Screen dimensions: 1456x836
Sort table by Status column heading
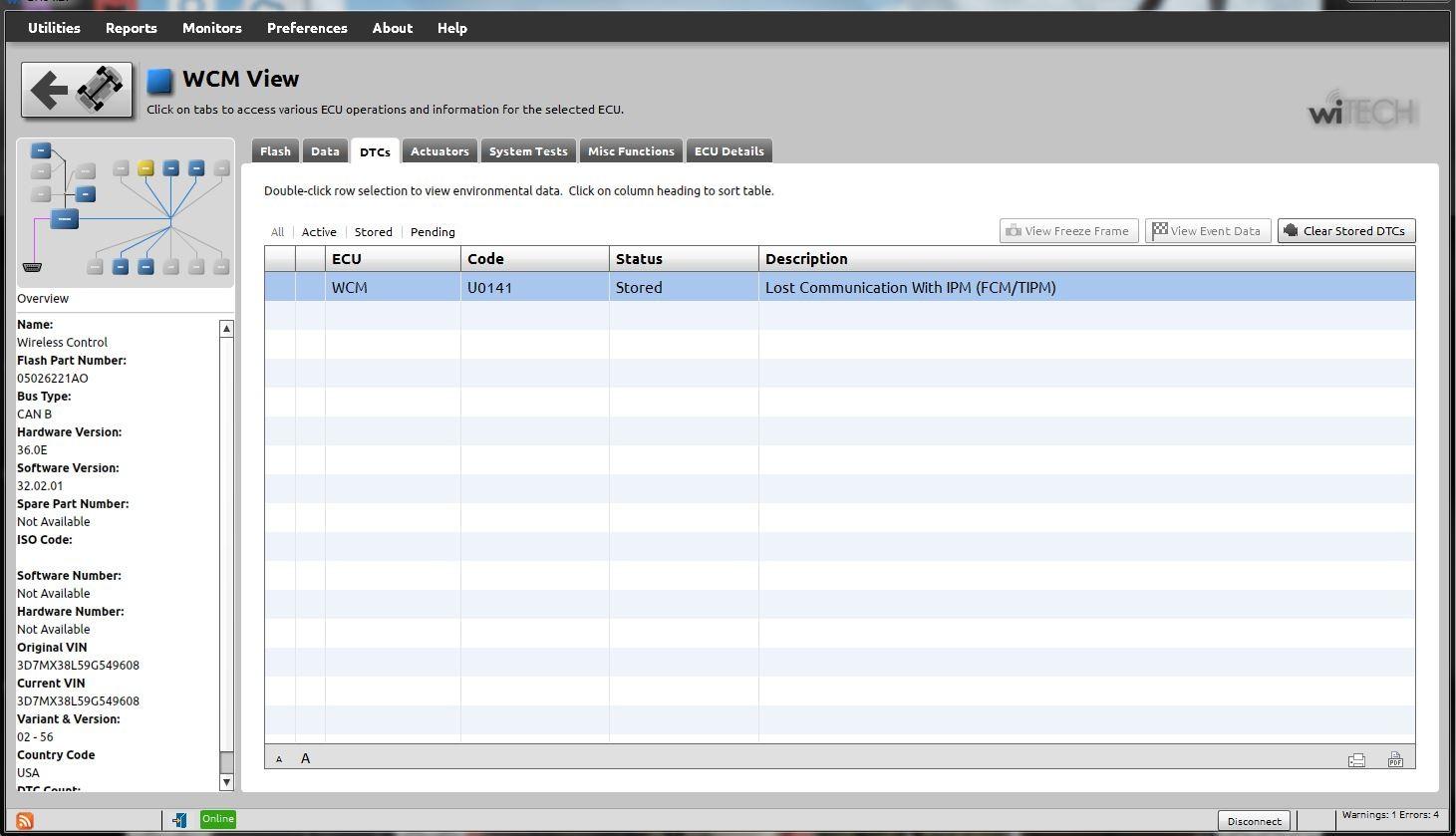point(684,259)
